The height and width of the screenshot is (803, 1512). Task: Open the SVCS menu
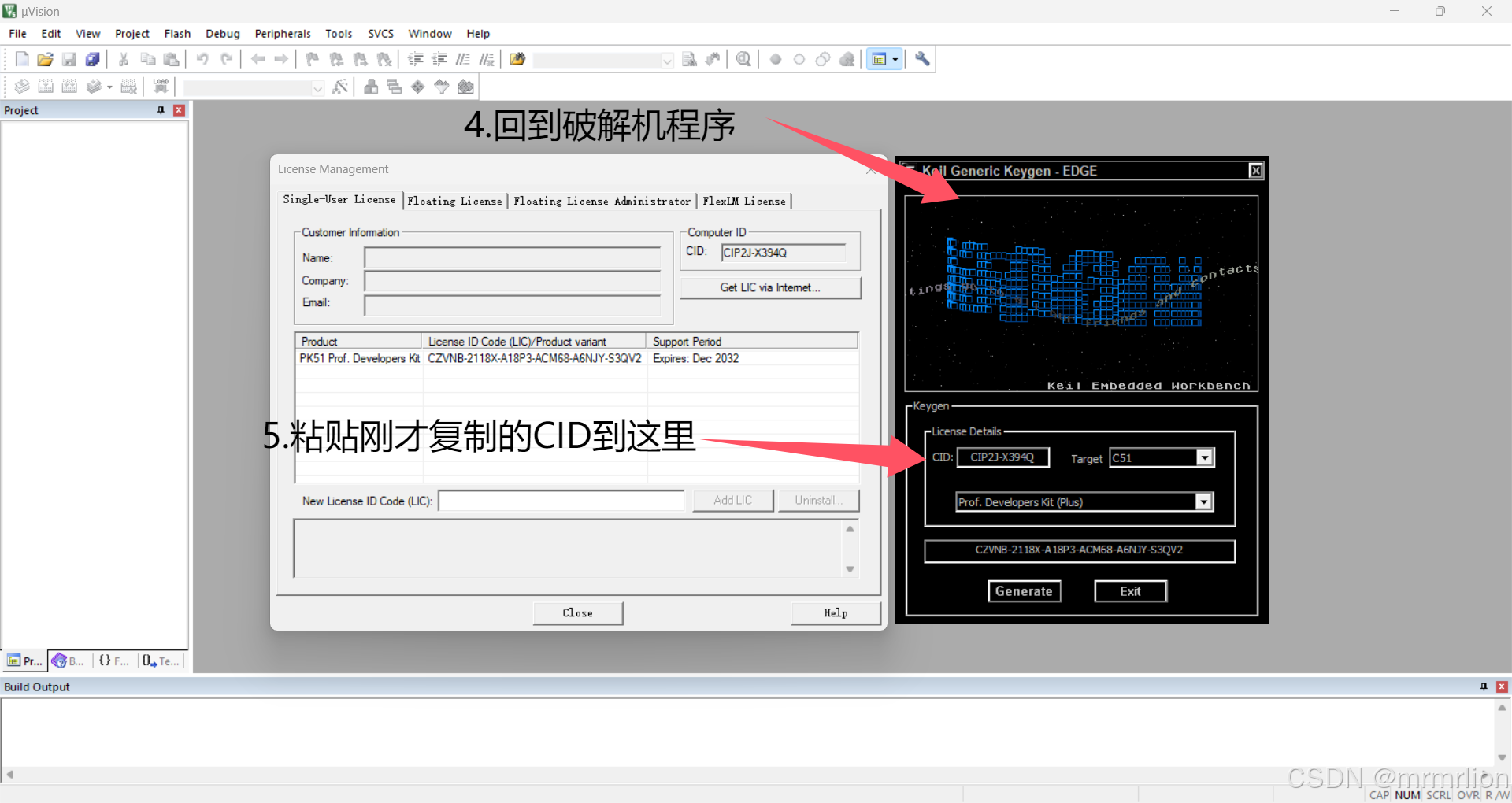tap(381, 34)
